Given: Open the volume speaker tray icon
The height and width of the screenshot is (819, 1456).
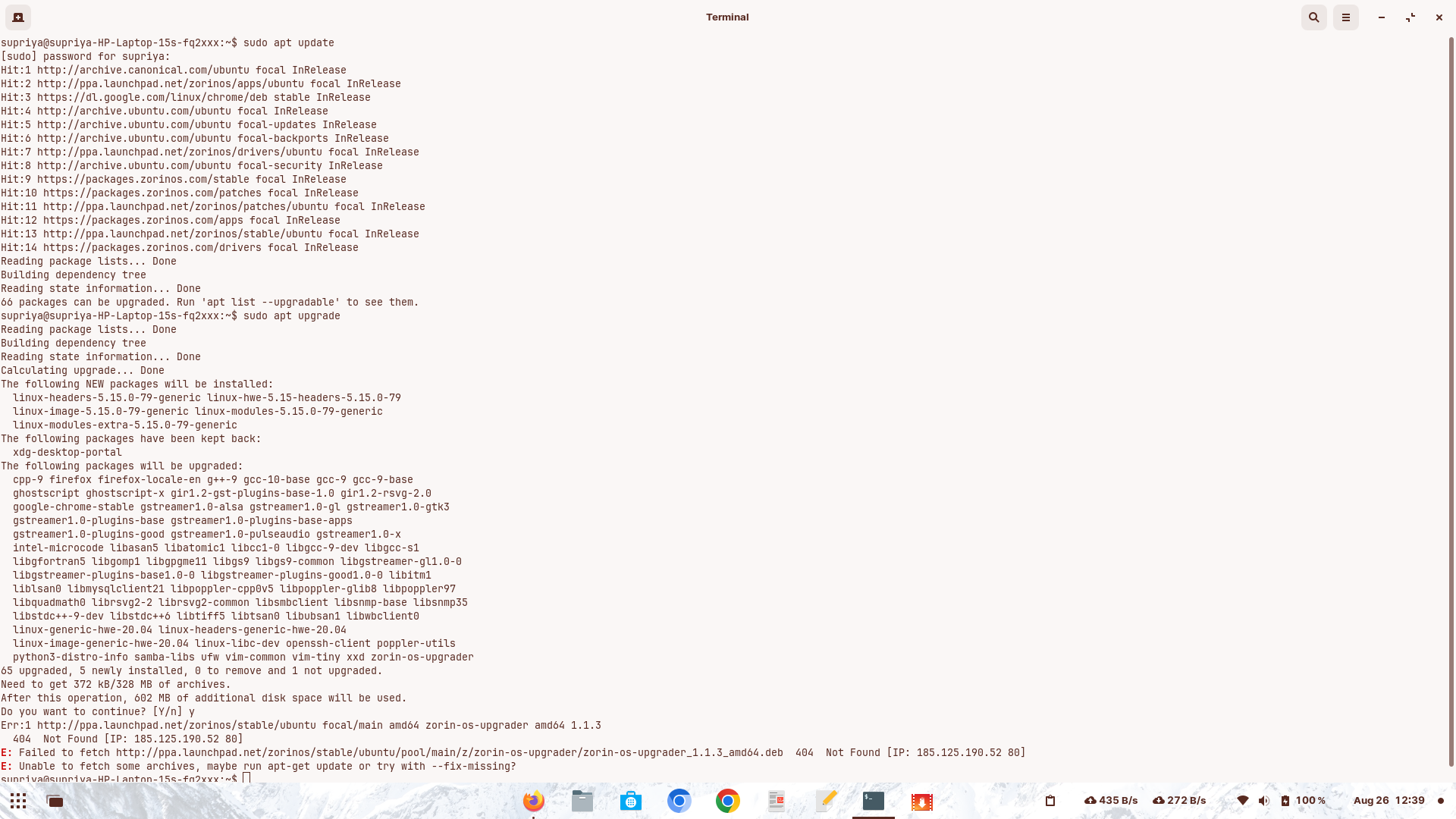Looking at the screenshot, I should coord(1263,801).
